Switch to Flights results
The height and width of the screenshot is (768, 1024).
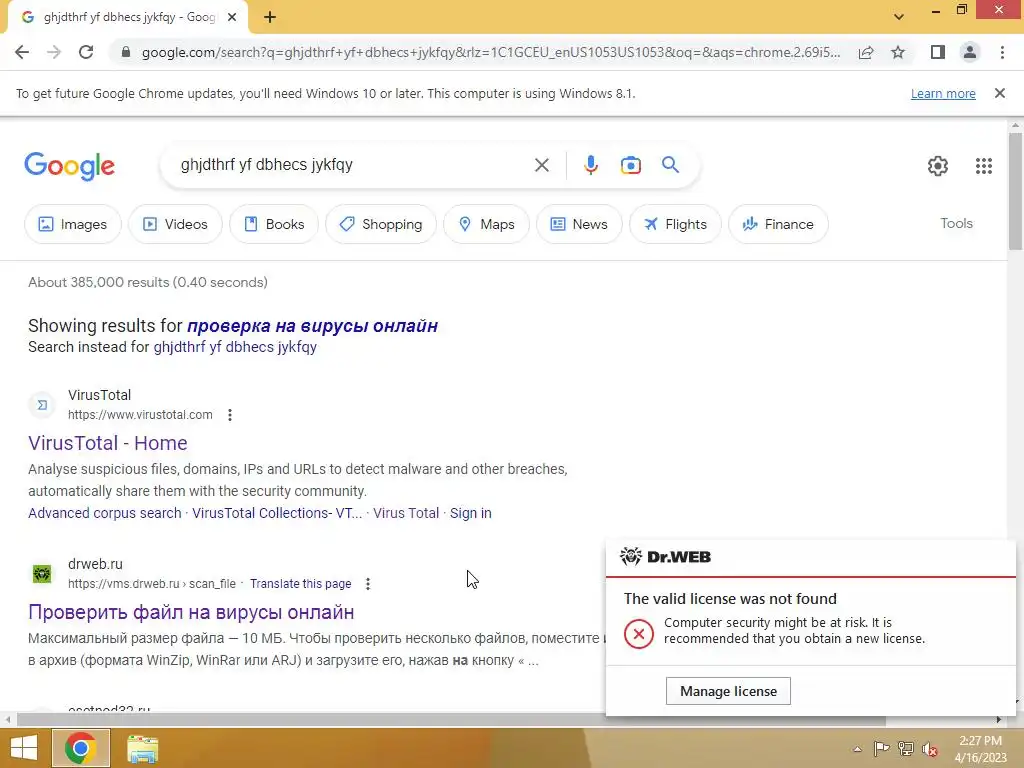click(675, 224)
